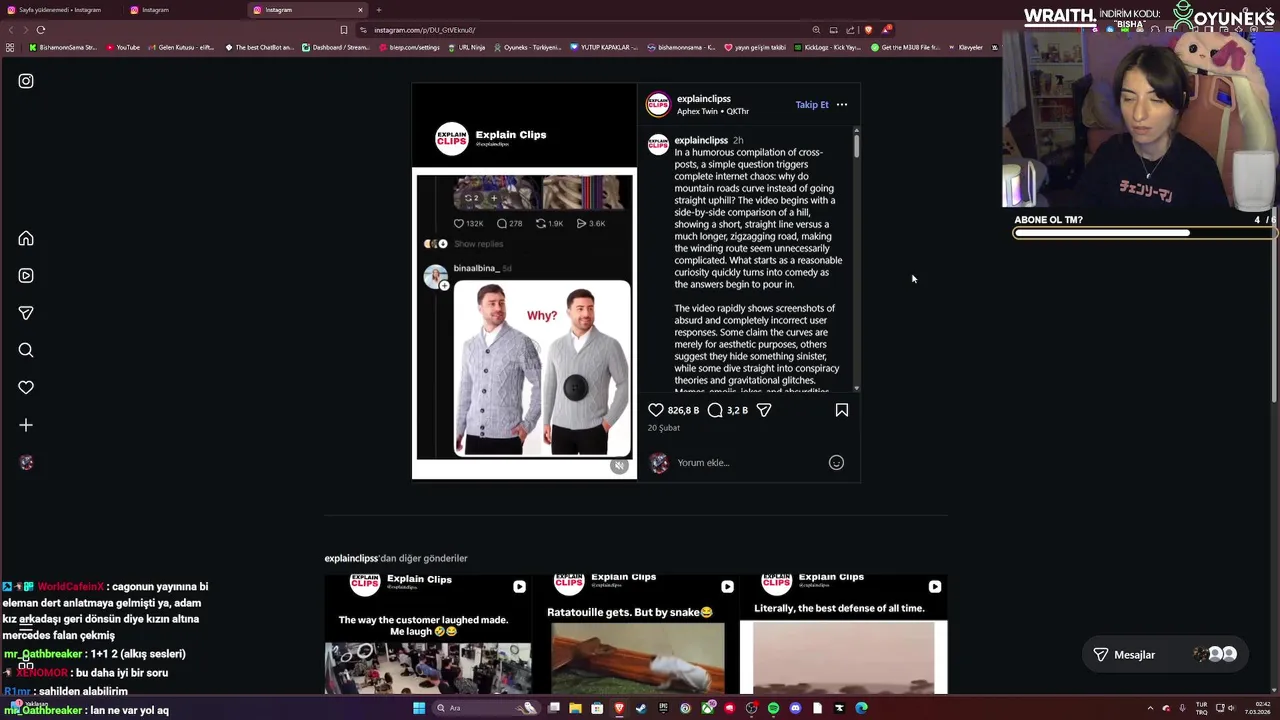
Task: Open explainclipss profile from post header
Action: [x=704, y=99]
